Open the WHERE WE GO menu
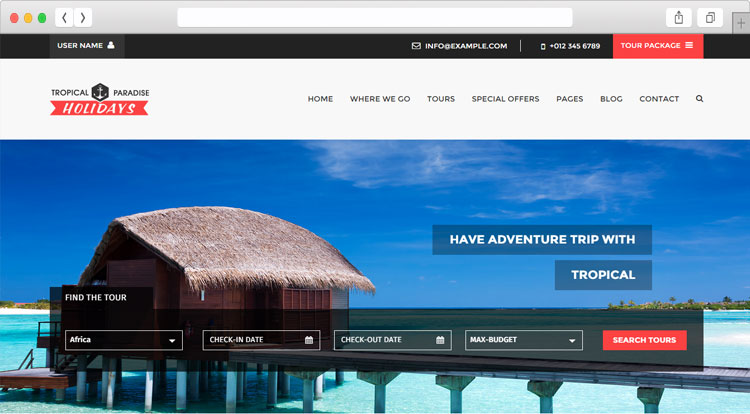The height and width of the screenshot is (414, 750). pos(380,99)
